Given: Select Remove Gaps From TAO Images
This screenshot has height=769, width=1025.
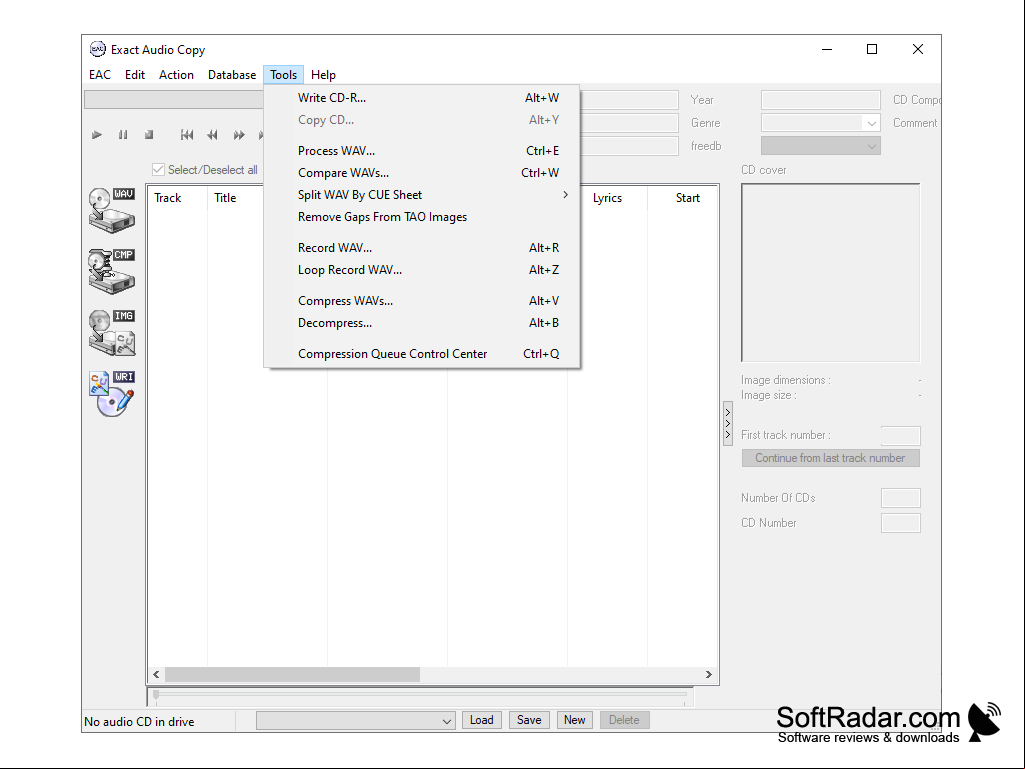Looking at the screenshot, I should click(x=422, y=217).
